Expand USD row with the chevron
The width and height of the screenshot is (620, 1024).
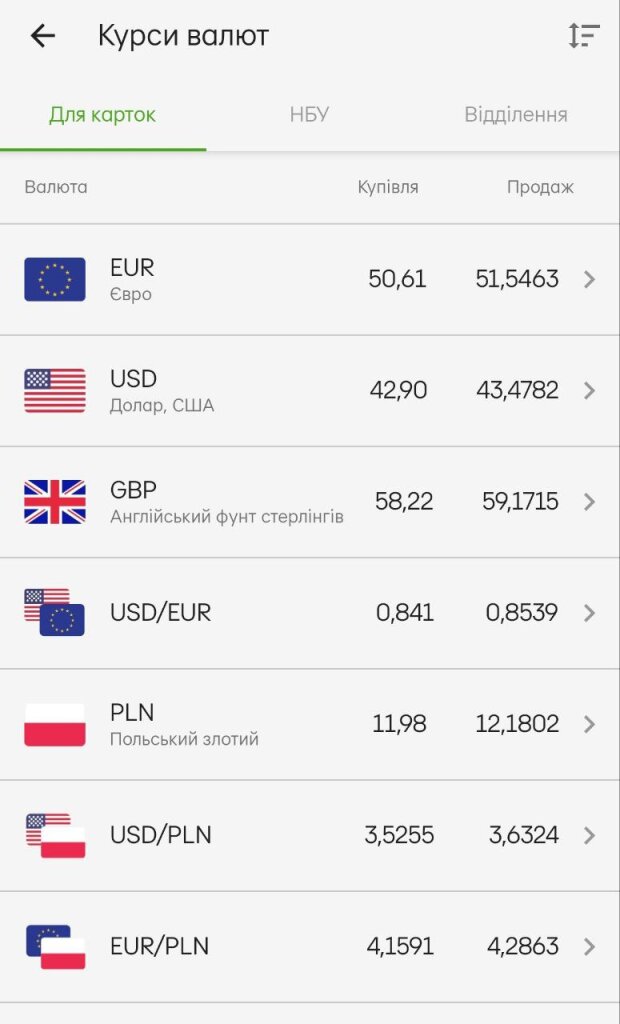tap(589, 390)
